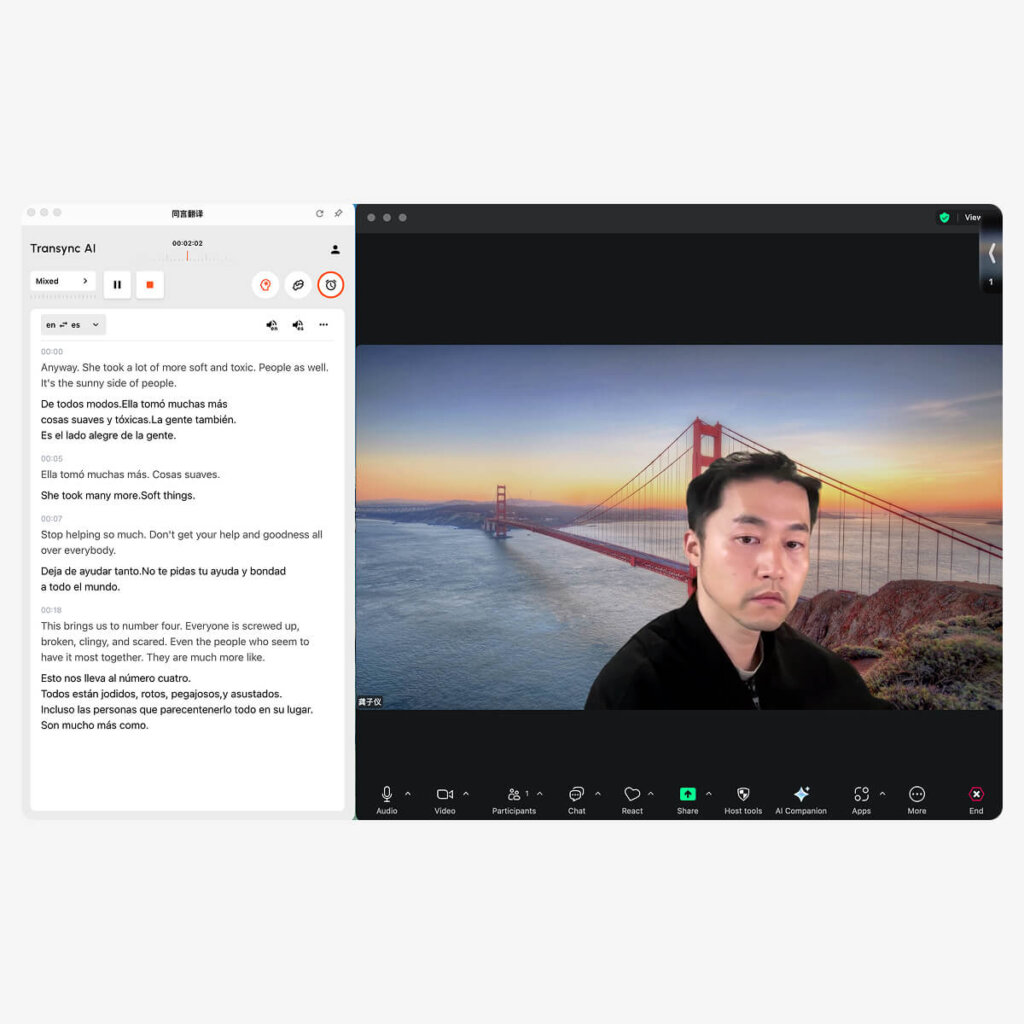Click the highlighted alarm clock icon
This screenshot has height=1024, width=1024.
coord(331,285)
